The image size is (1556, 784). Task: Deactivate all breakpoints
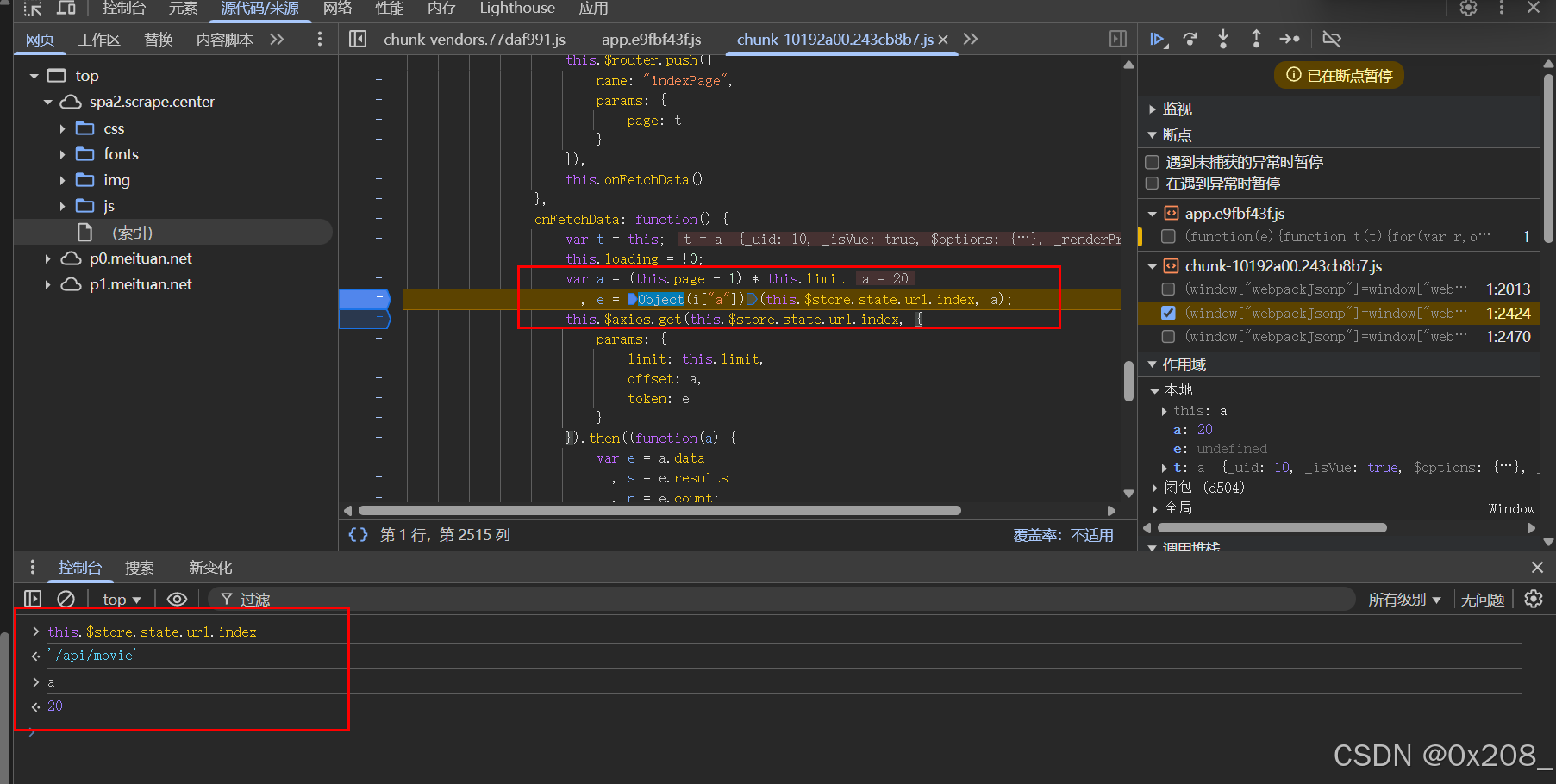click(1332, 39)
